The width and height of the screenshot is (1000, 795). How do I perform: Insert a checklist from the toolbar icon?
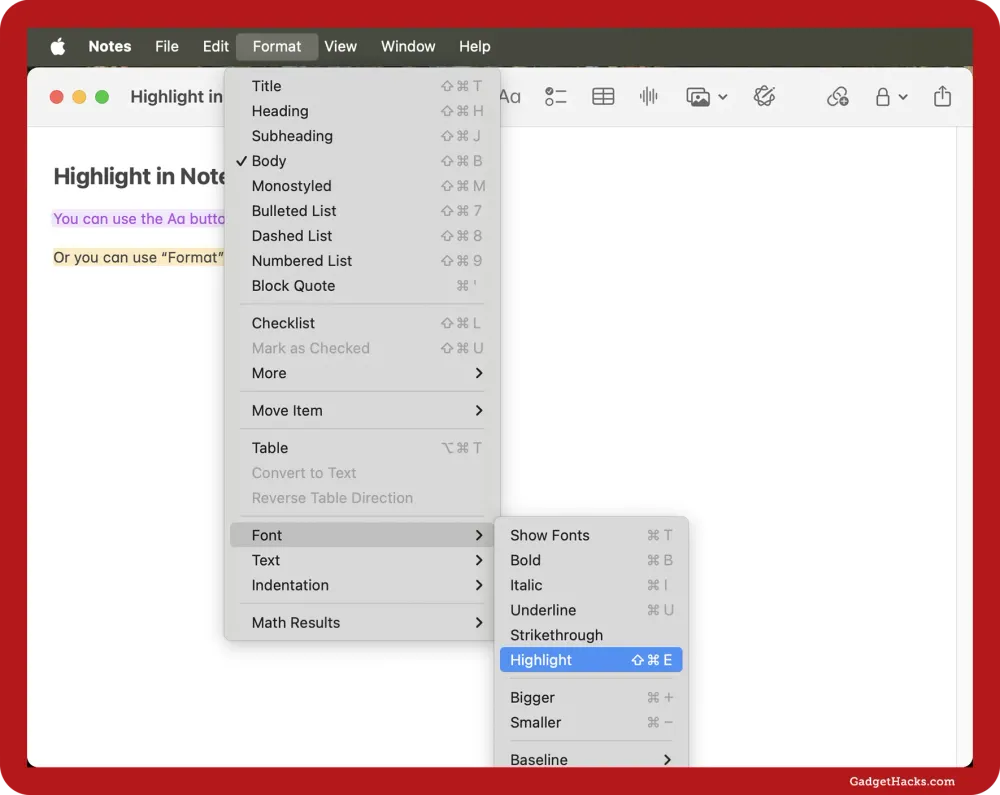[555, 97]
